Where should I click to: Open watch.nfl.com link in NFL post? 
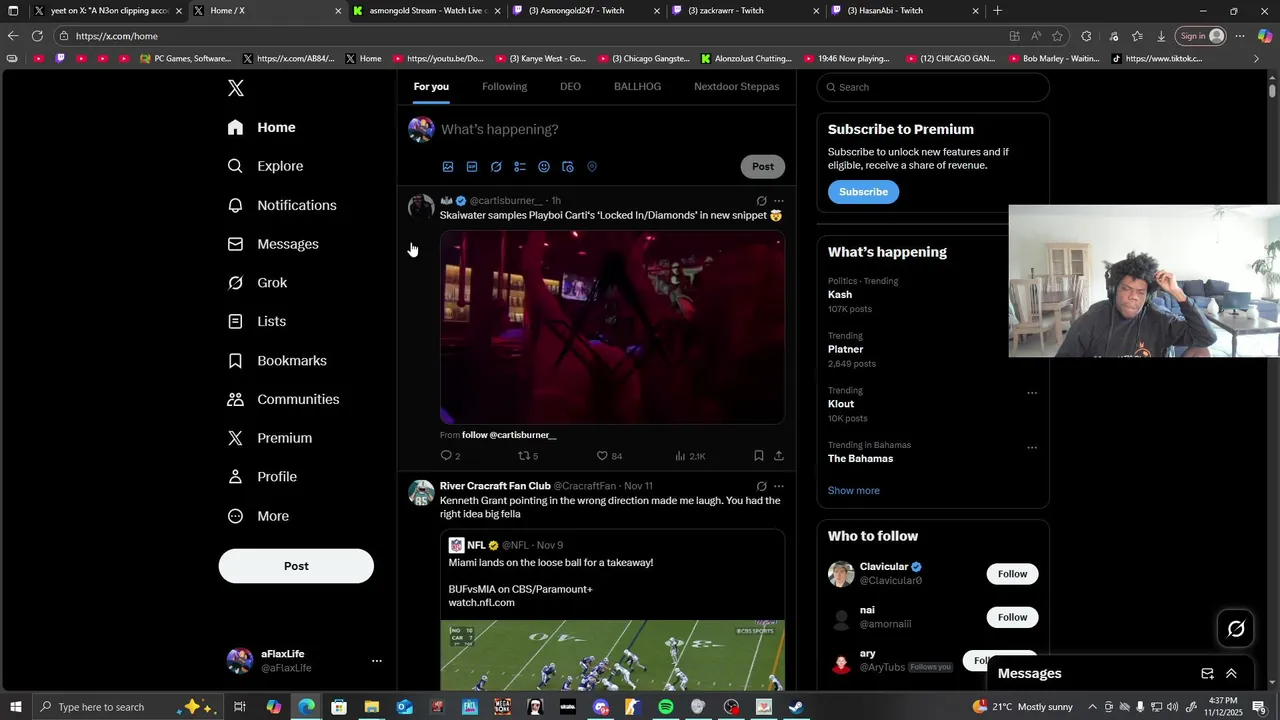tap(481, 603)
